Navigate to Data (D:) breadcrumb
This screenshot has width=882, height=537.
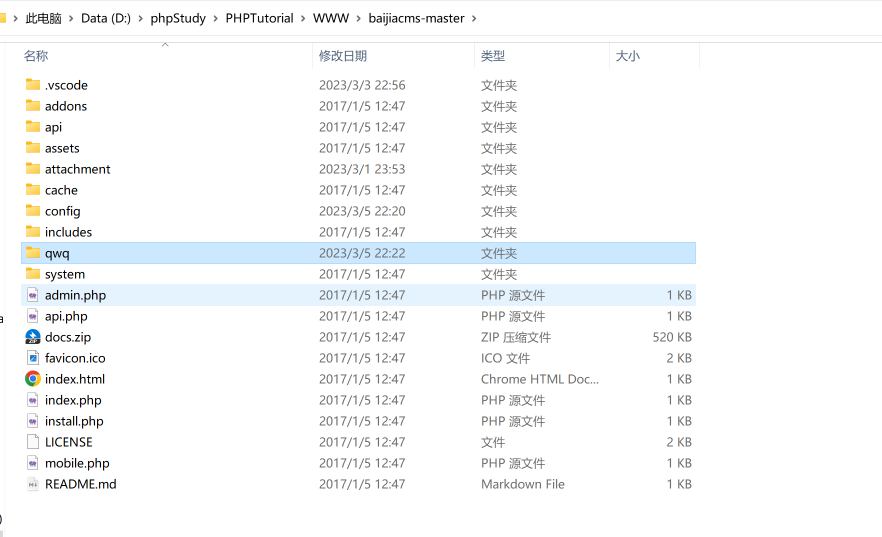[x=106, y=18]
